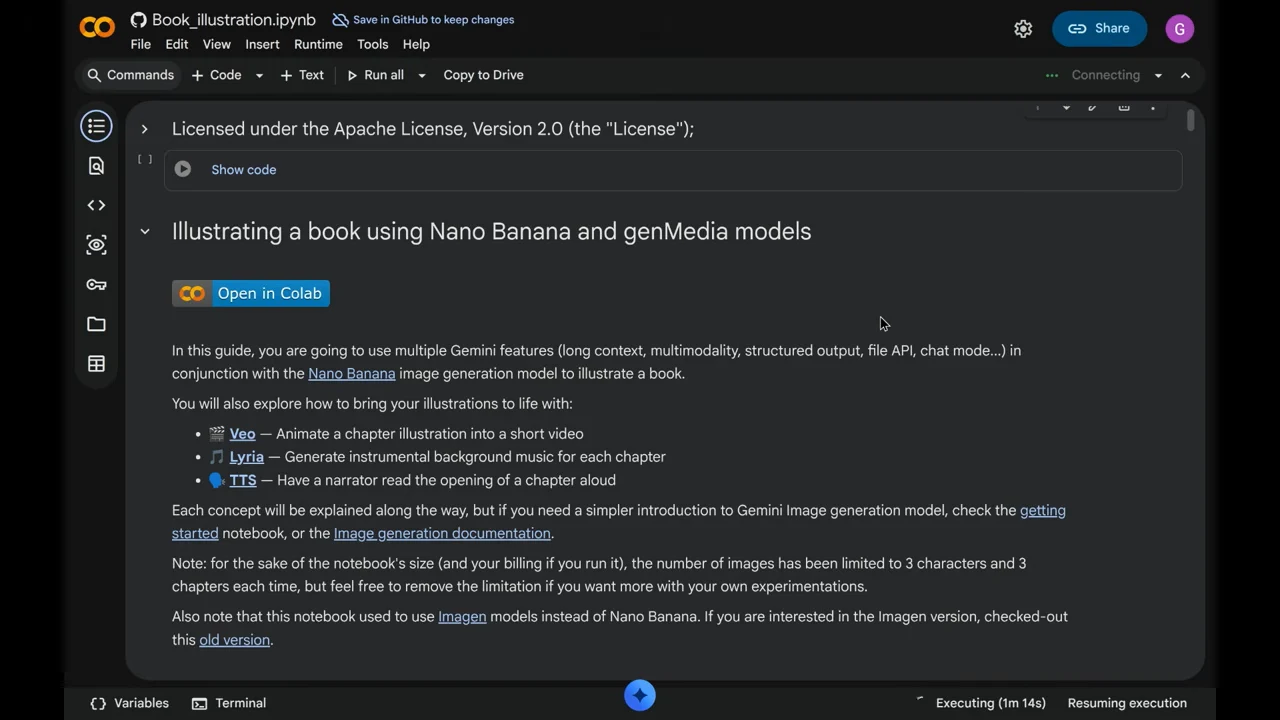Open the Runtime menu
Viewport: 1280px width, 720px height.
(318, 44)
